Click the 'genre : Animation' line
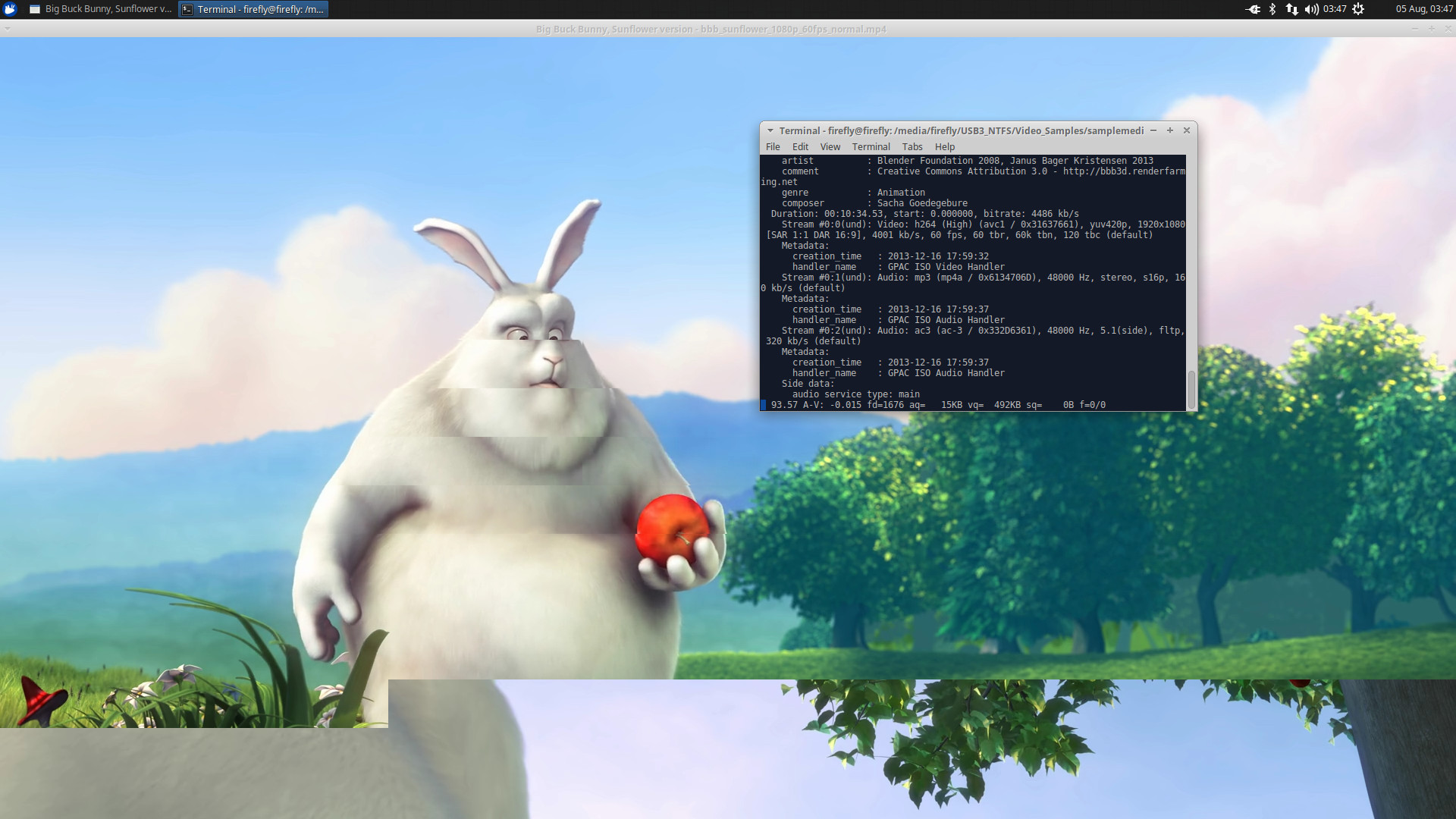 pos(853,193)
